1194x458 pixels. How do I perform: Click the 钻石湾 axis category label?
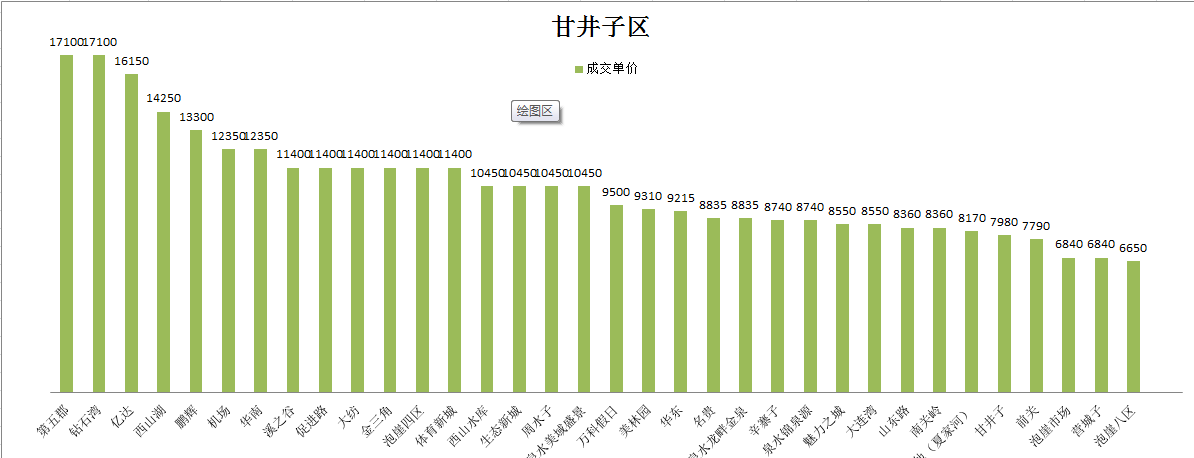86,421
